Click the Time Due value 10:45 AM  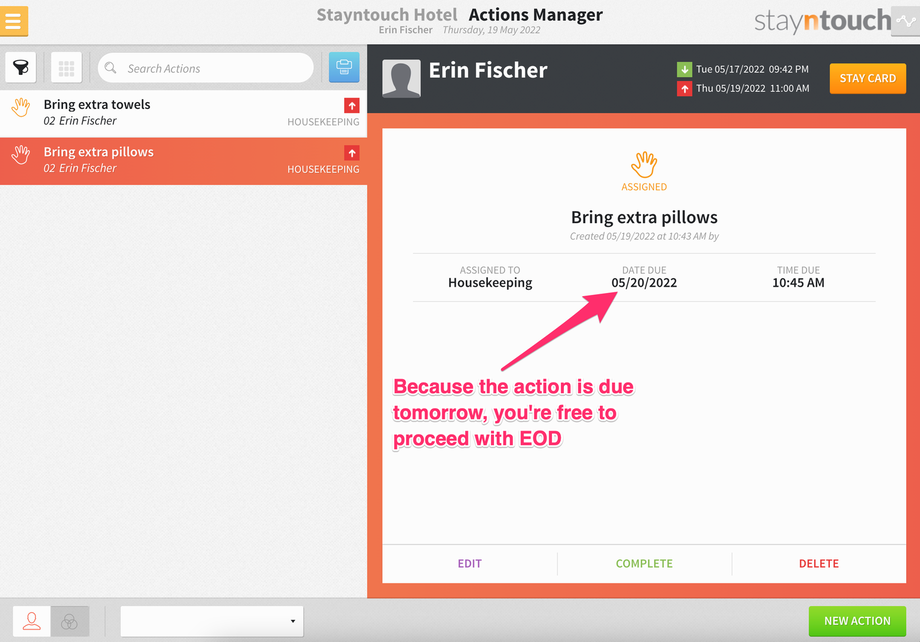pyautogui.click(x=798, y=283)
